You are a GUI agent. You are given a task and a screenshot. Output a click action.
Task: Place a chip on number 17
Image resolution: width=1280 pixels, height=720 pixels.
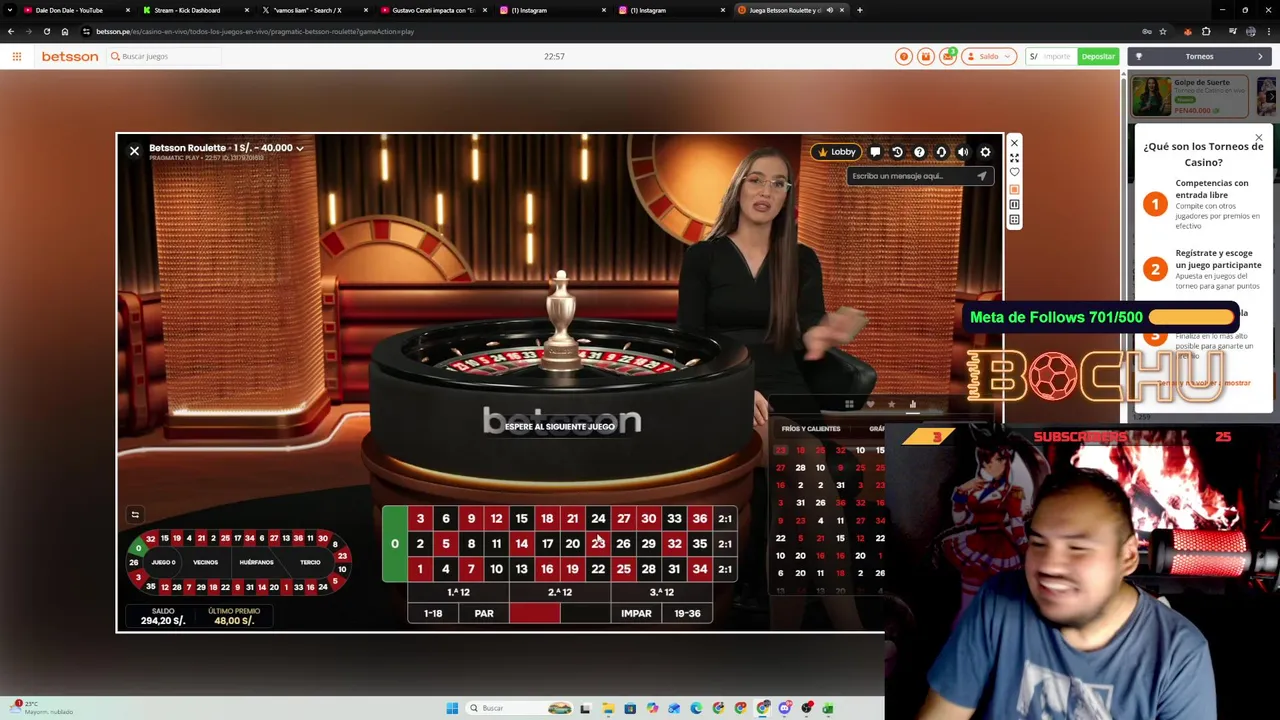[547, 544]
